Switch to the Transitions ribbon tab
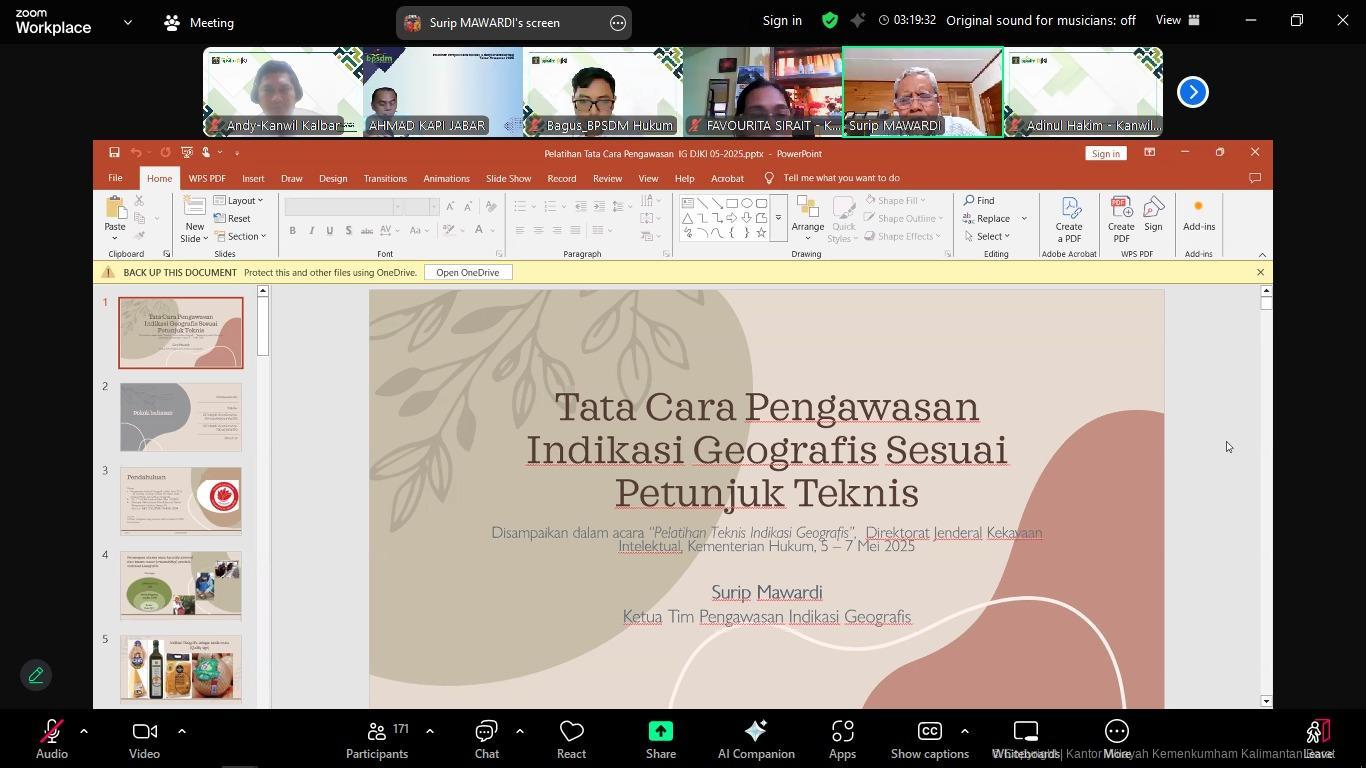This screenshot has width=1366, height=768. pyautogui.click(x=385, y=178)
